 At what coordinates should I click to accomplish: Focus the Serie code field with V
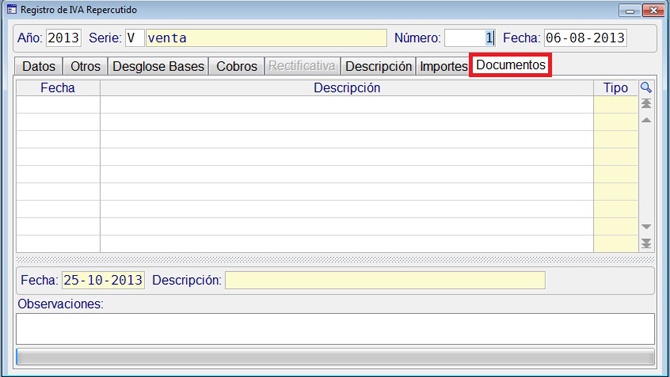click(135, 38)
